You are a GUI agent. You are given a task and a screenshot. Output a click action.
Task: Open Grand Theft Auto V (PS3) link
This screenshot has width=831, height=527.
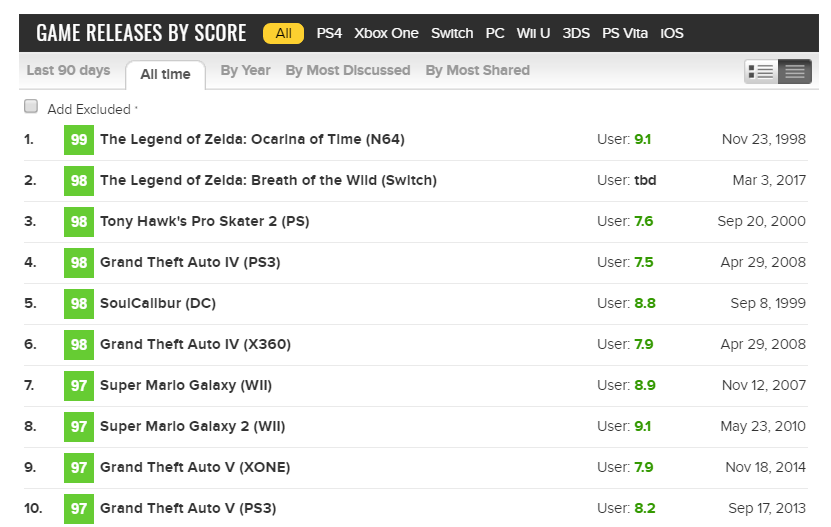click(x=188, y=508)
